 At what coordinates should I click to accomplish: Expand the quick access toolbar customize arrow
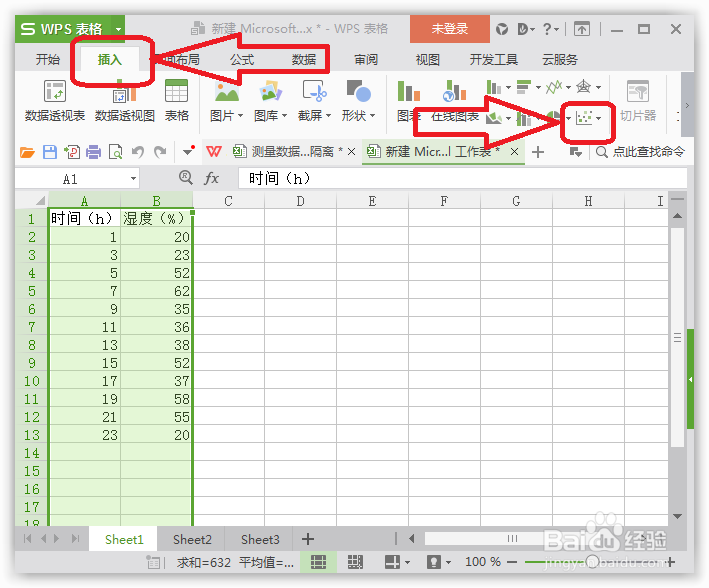point(187,152)
